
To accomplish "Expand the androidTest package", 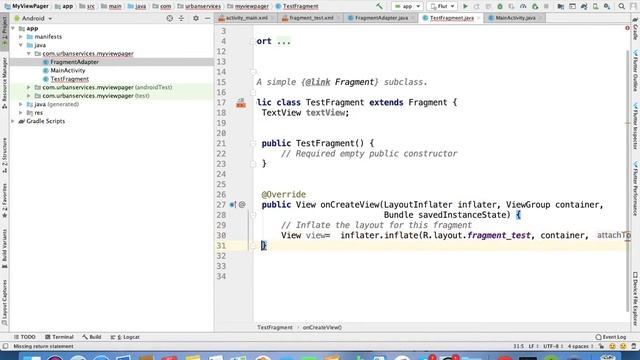I will (x=29, y=87).
